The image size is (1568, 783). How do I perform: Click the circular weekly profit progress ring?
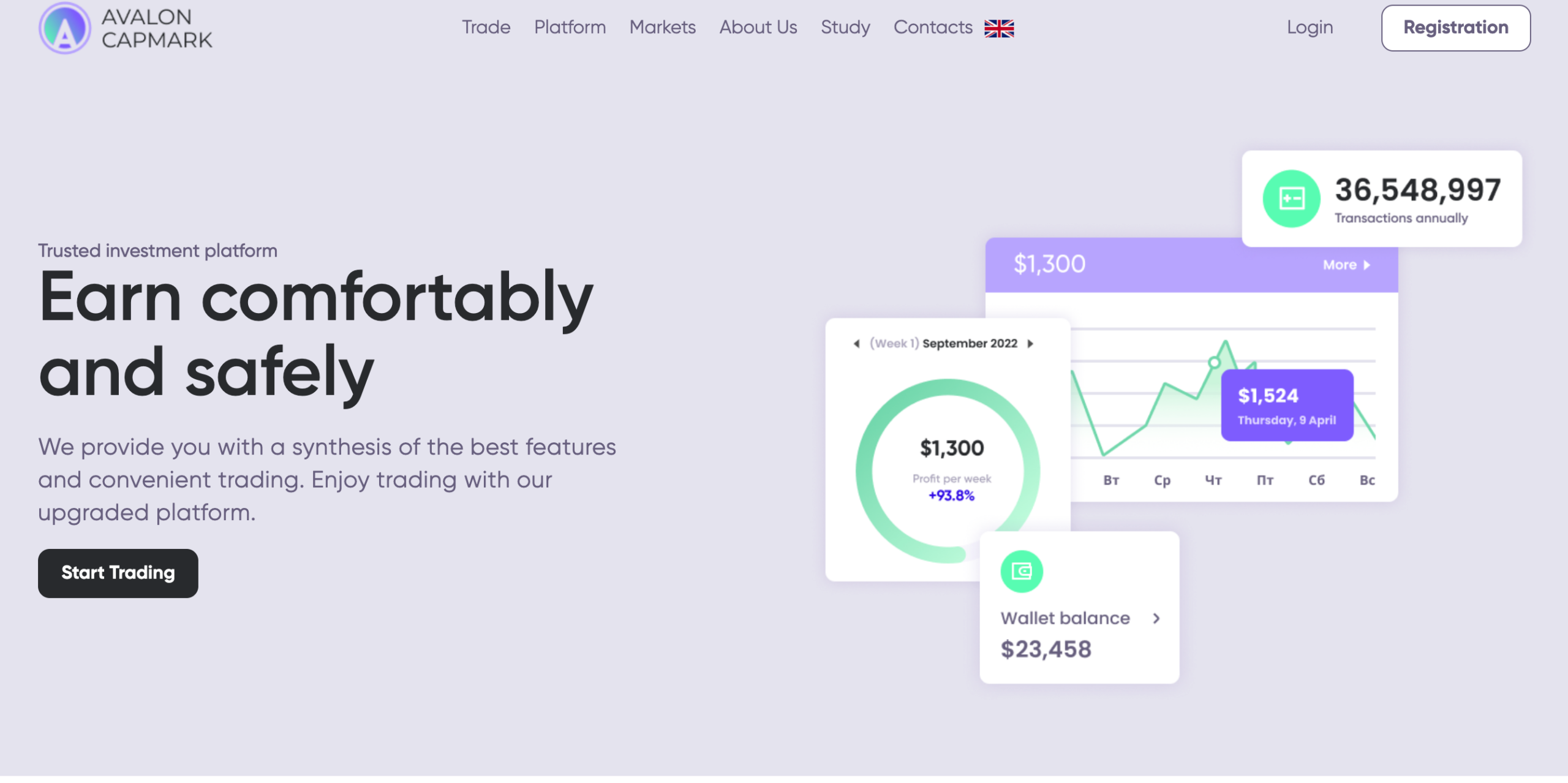click(x=948, y=471)
